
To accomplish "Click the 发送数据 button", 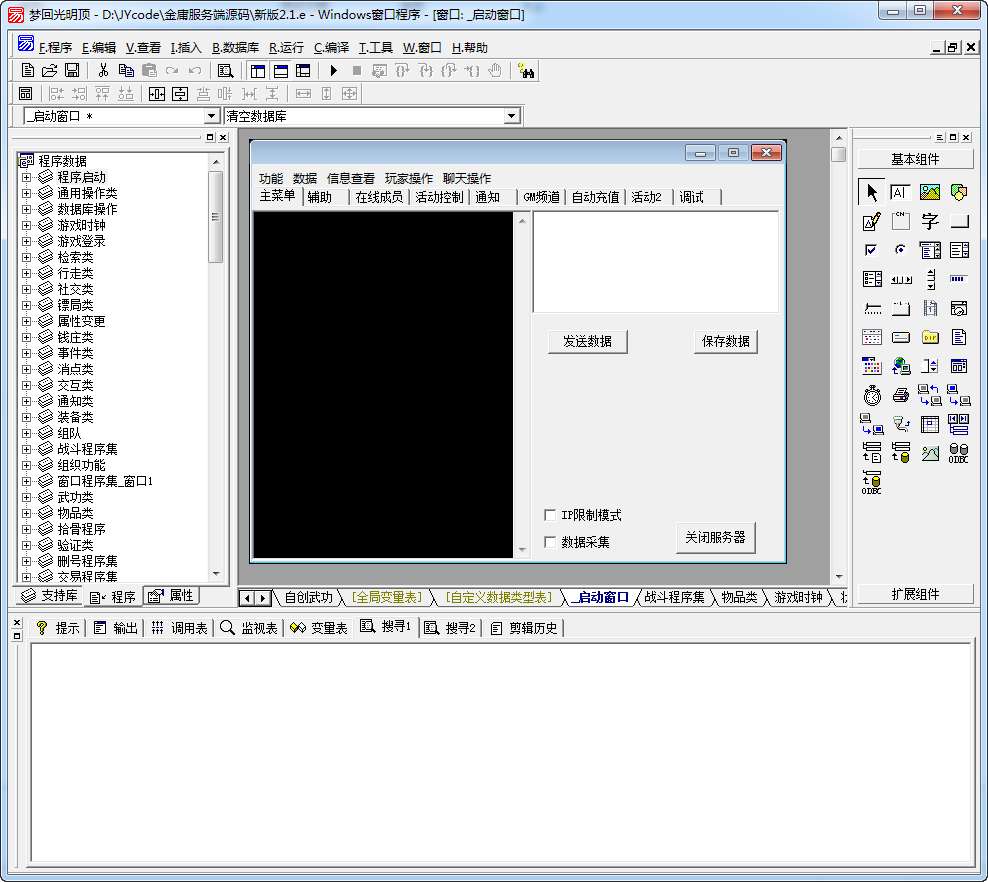I will [x=587, y=341].
